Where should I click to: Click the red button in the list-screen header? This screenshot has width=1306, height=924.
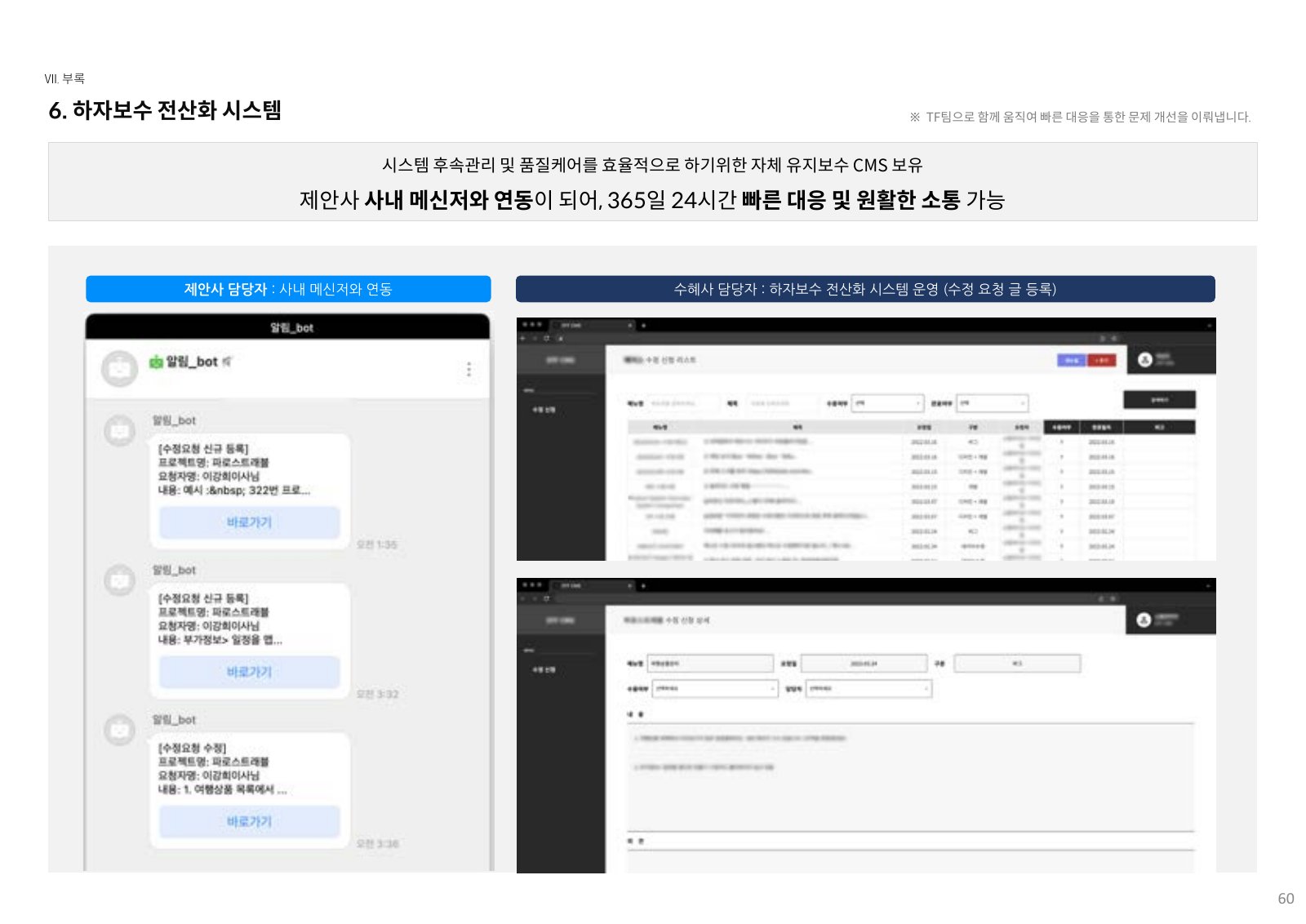[x=1101, y=360]
